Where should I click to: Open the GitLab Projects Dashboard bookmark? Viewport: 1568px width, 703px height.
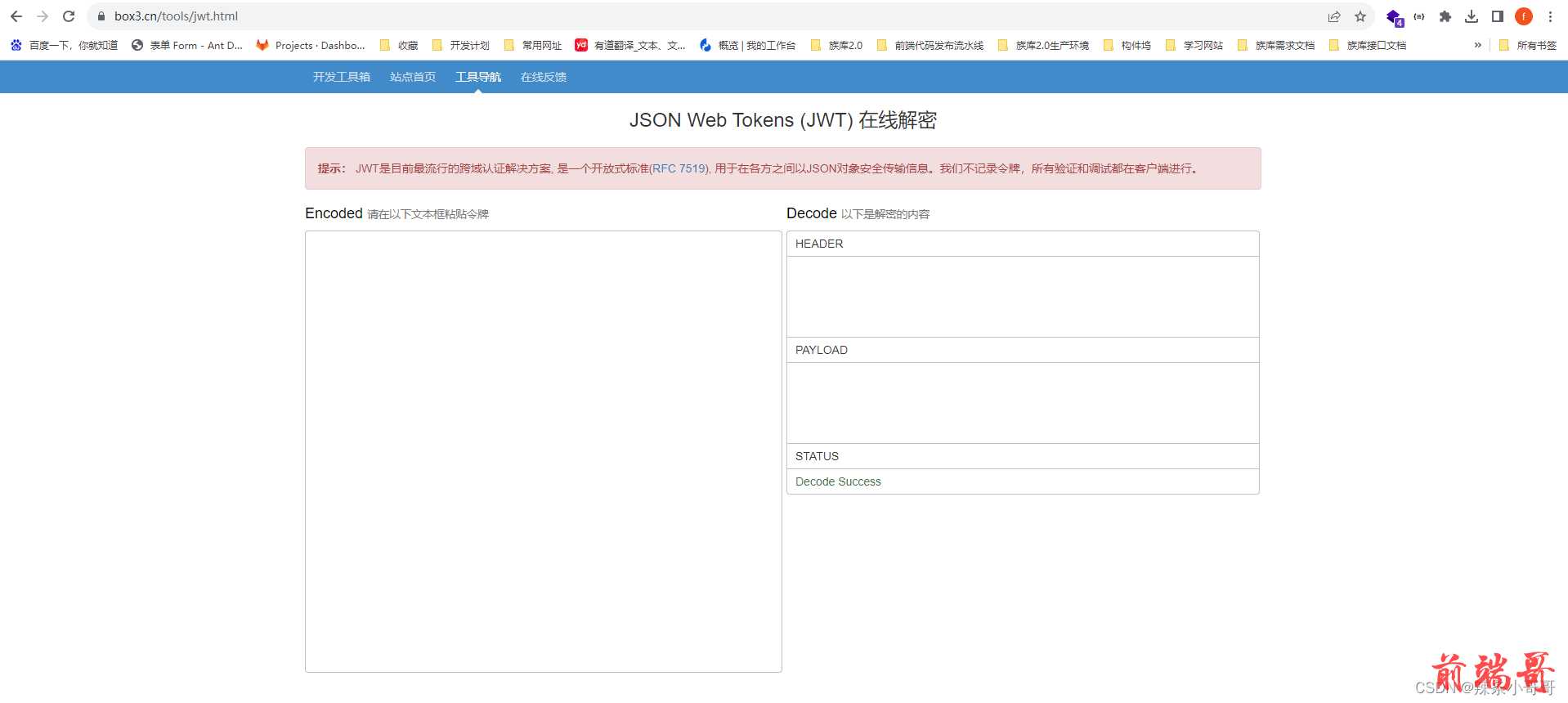coord(311,46)
